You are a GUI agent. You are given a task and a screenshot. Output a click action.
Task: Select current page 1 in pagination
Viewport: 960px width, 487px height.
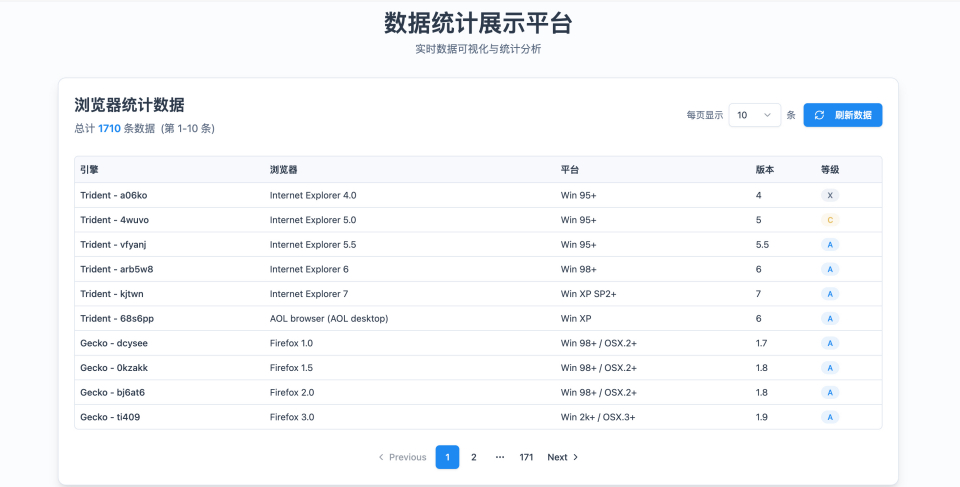[447, 457]
